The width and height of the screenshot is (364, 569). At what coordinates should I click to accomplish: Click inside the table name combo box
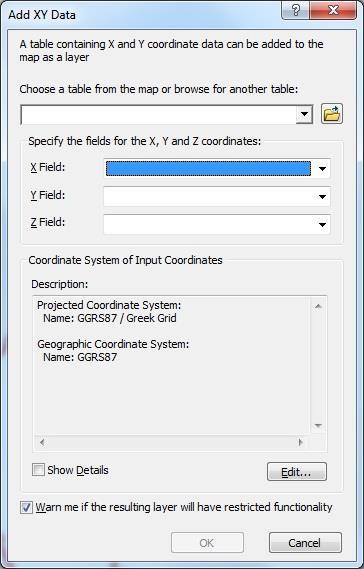[159, 115]
